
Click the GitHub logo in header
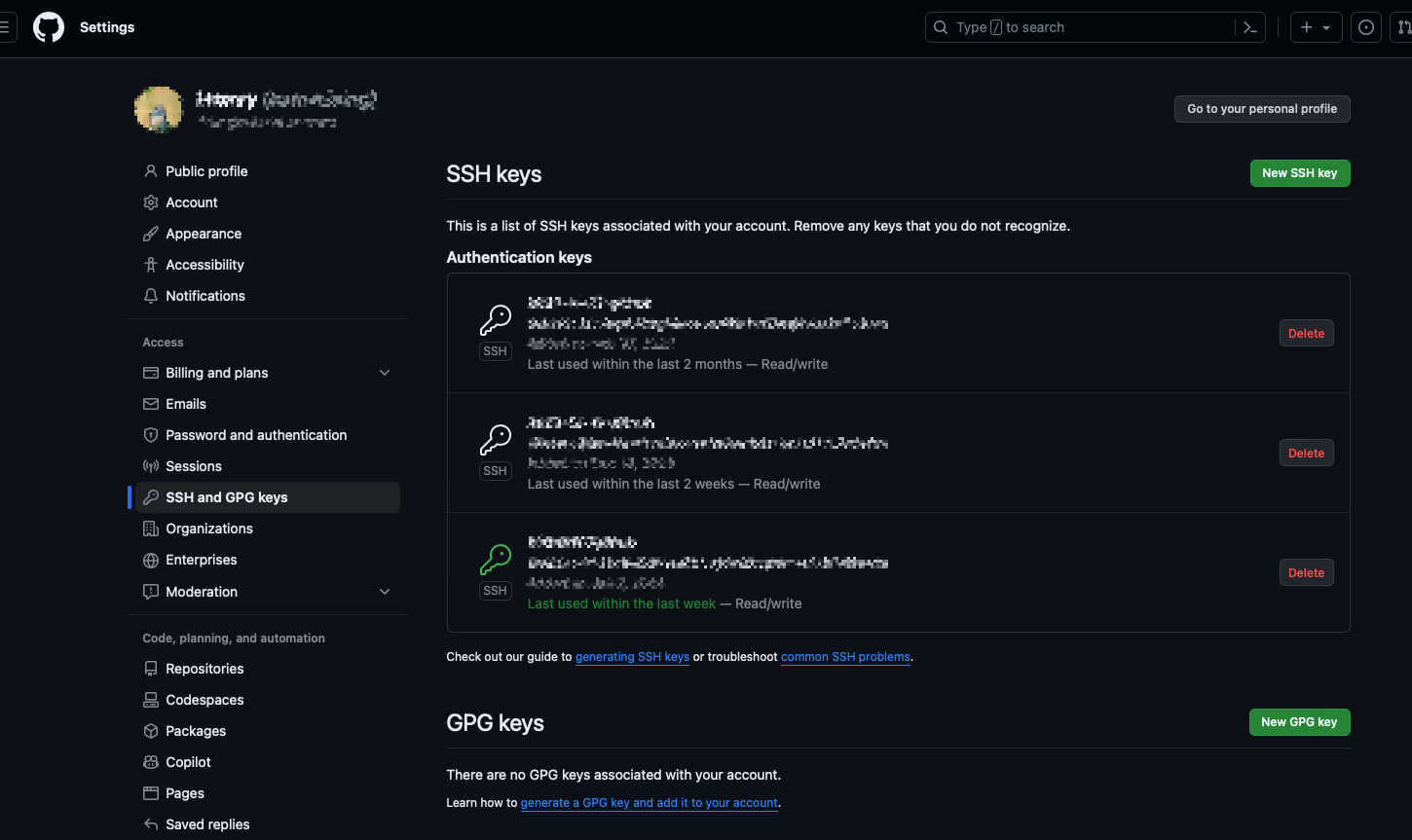tap(49, 27)
